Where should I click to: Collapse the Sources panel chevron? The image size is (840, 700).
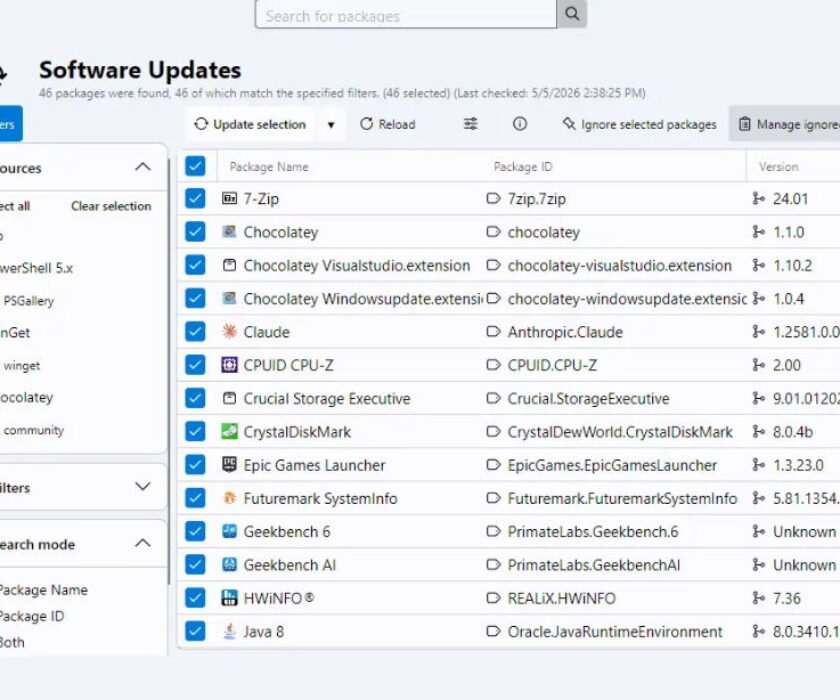pos(142,167)
